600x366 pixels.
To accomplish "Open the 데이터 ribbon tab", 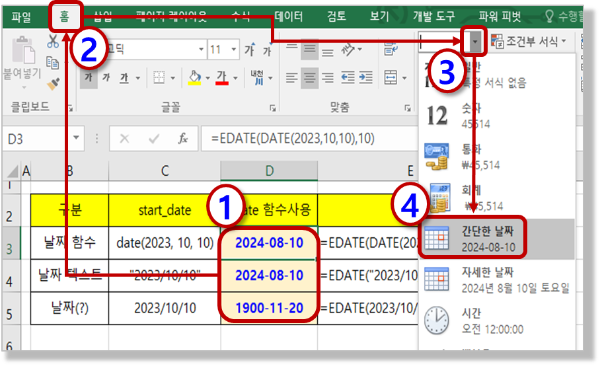I will coord(289,16).
